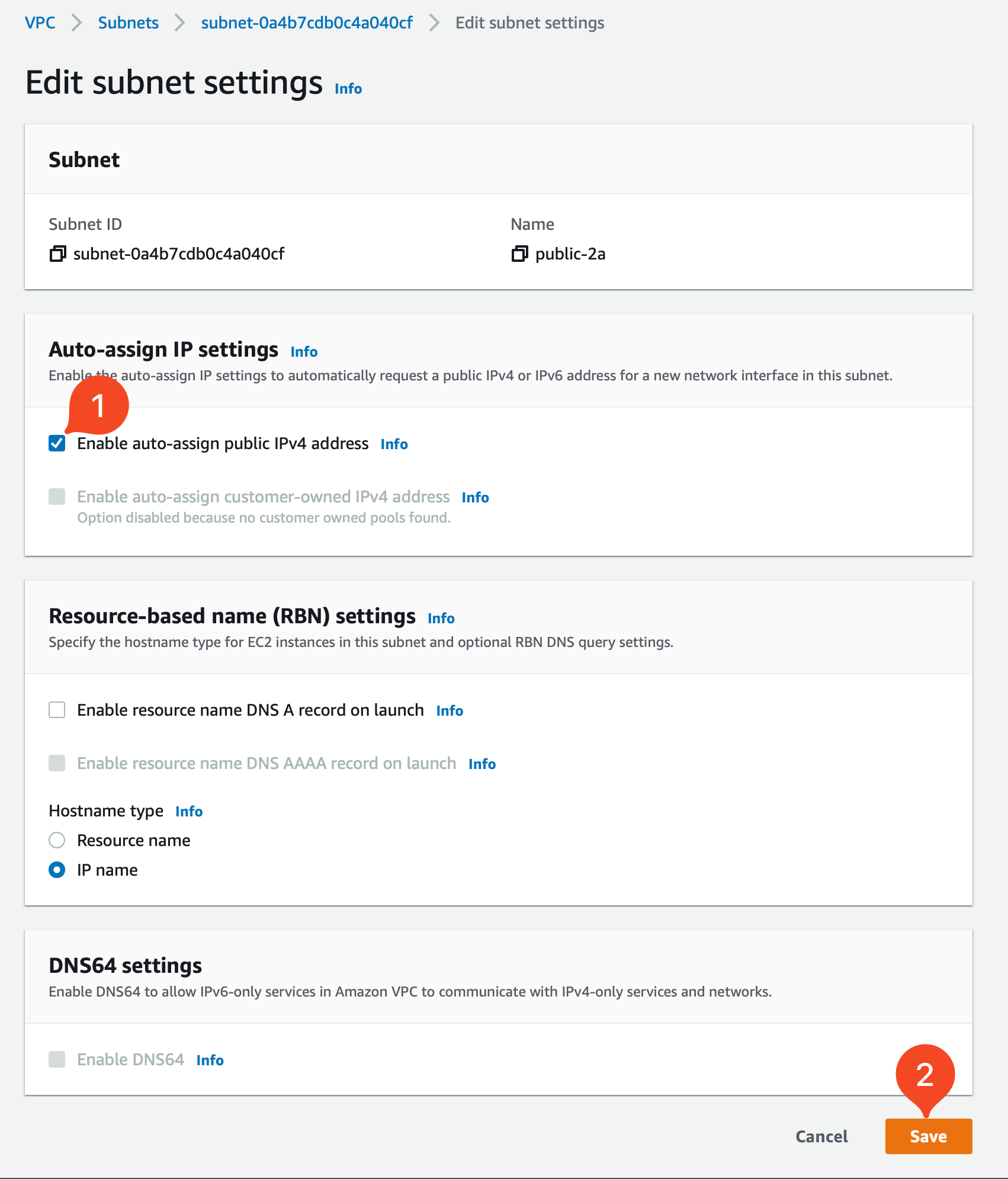
Task: Enable resource name DNS A record on launch
Action: click(57, 710)
